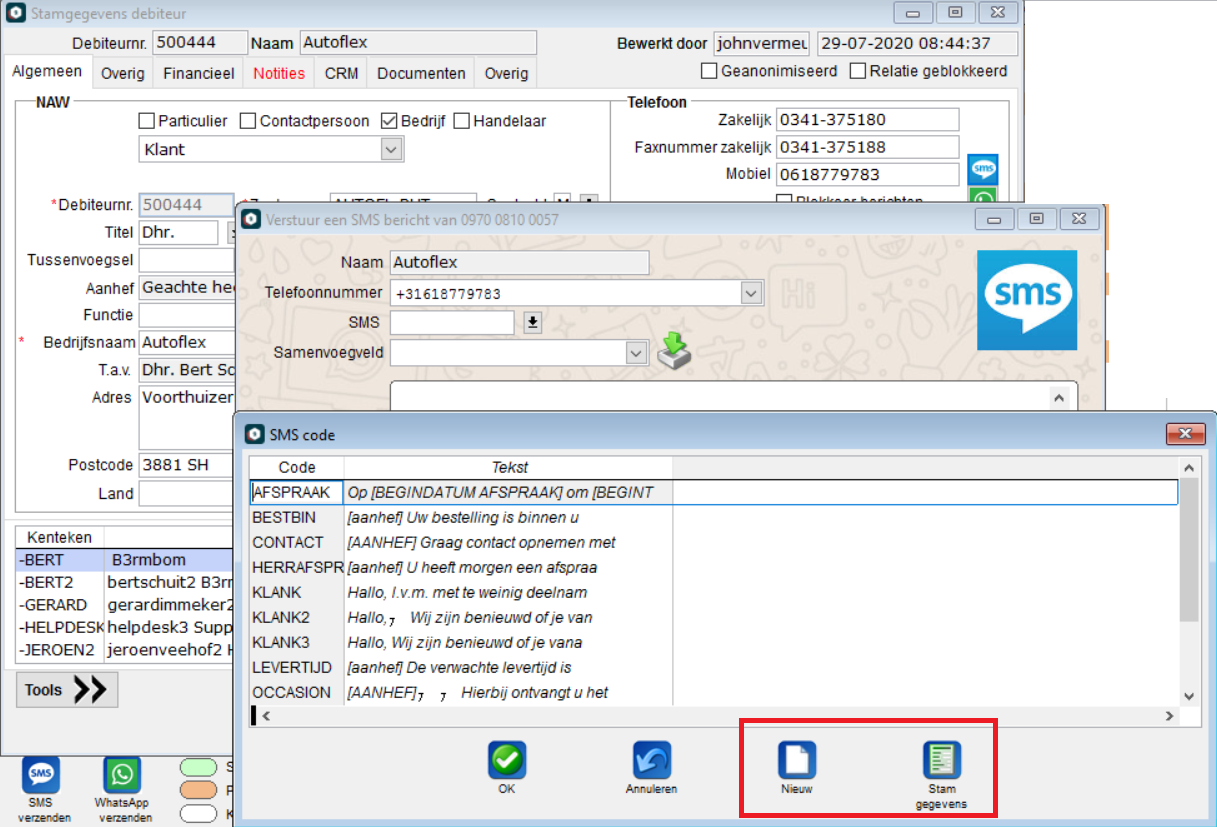
Task: Click the WhatsApp verzenden icon
Action: point(122,776)
